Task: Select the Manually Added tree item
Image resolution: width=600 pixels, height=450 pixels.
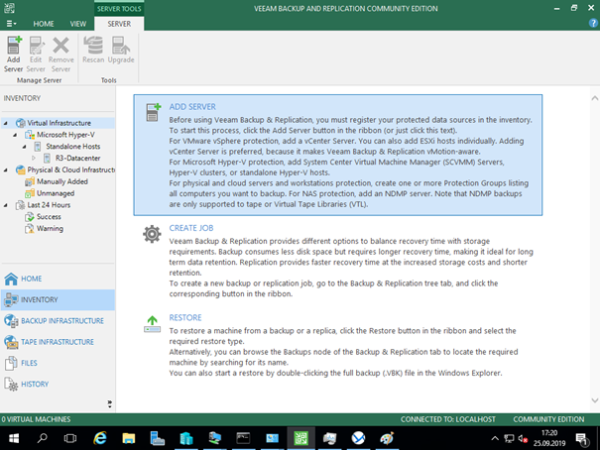Action: [62, 181]
